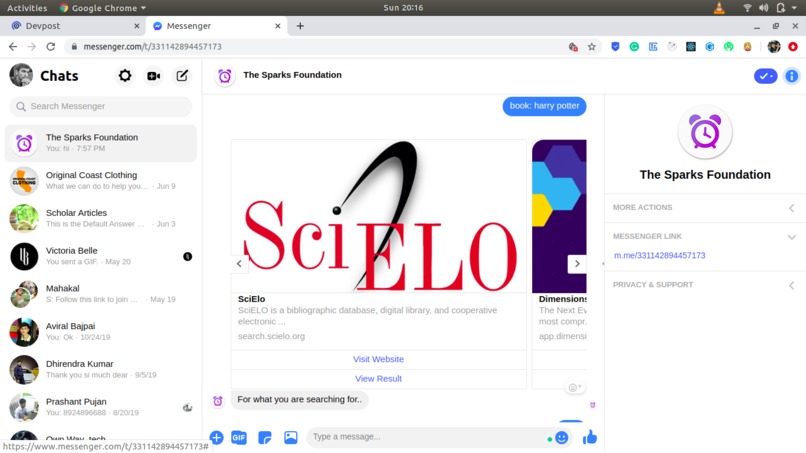This screenshot has width=806, height=453.
Task: Close the Messenger tab
Action: [x=278, y=26]
